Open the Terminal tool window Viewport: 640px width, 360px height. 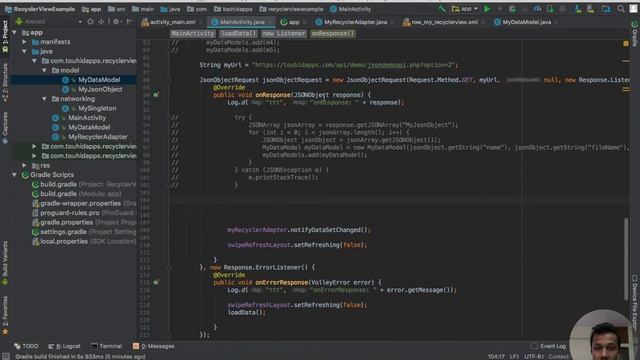(106, 346)
